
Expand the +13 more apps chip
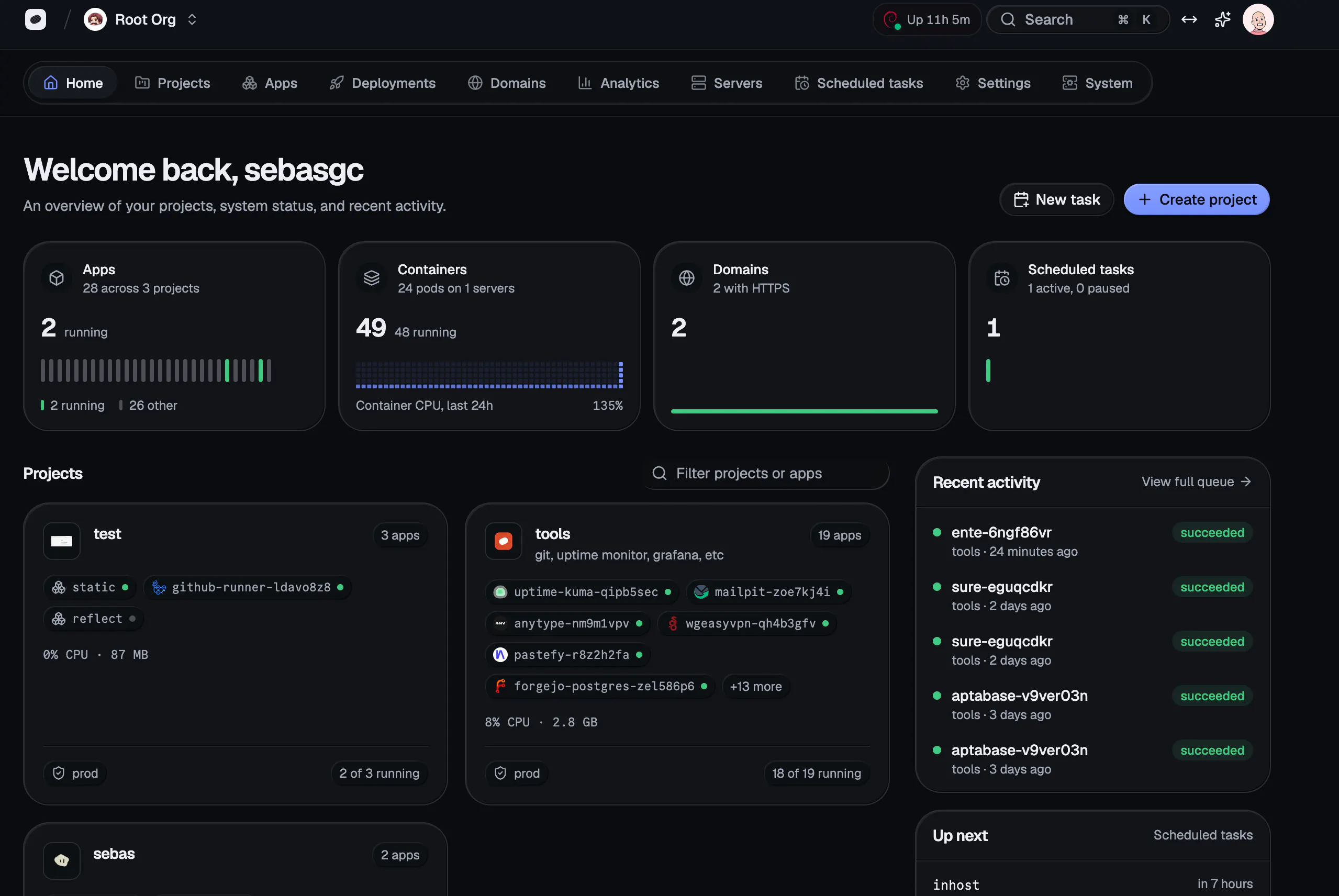pyautogui.click(x=755, y=686)
